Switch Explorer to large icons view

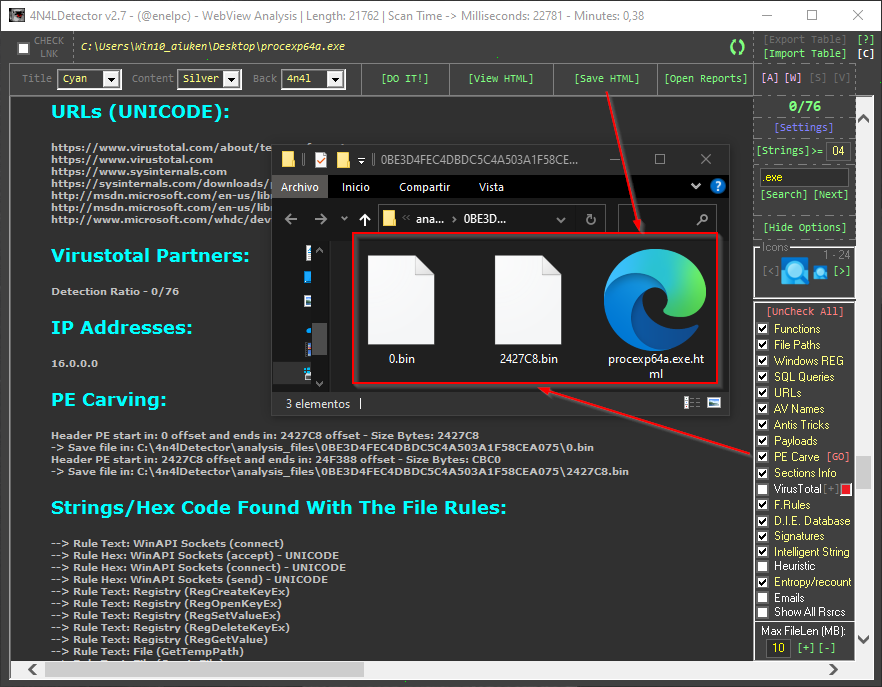[x=714, y=402]
